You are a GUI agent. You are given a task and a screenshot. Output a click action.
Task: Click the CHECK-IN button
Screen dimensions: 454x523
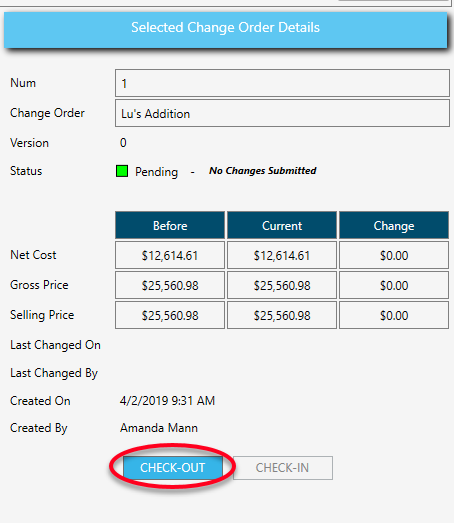tap(283, 468)
